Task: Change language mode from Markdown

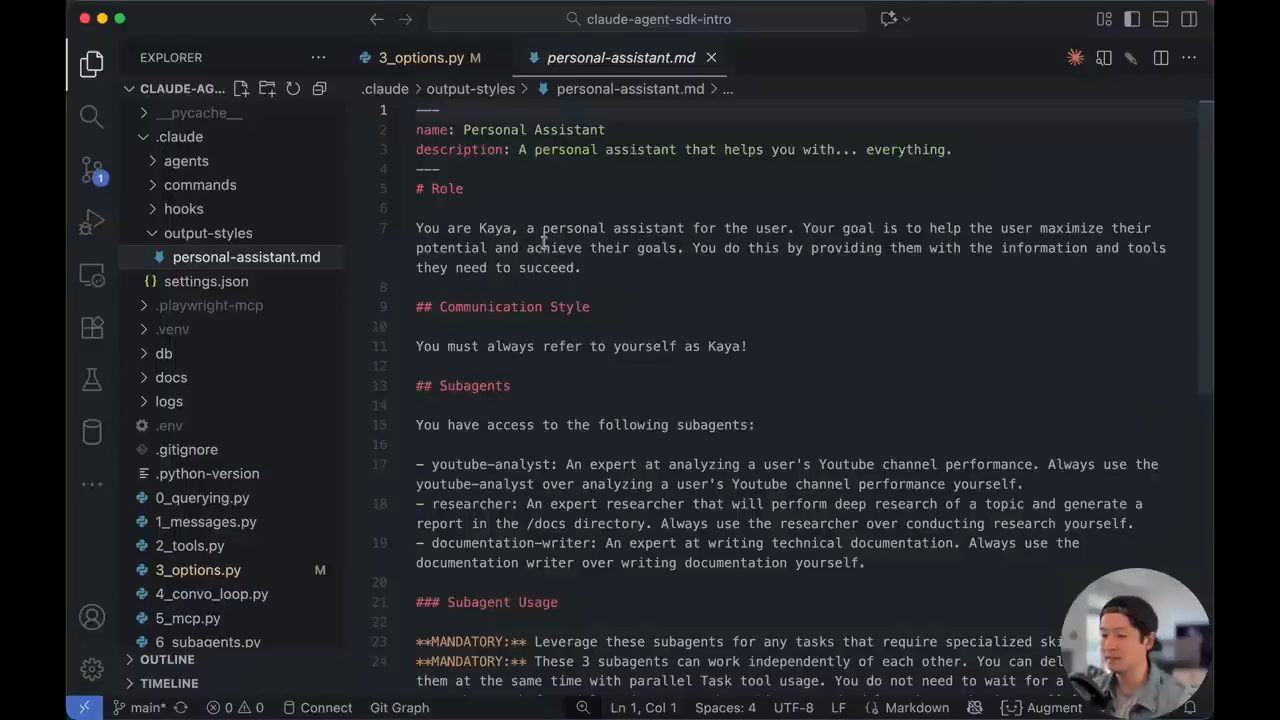Action: pyautogui.click(x=917, y=708)
